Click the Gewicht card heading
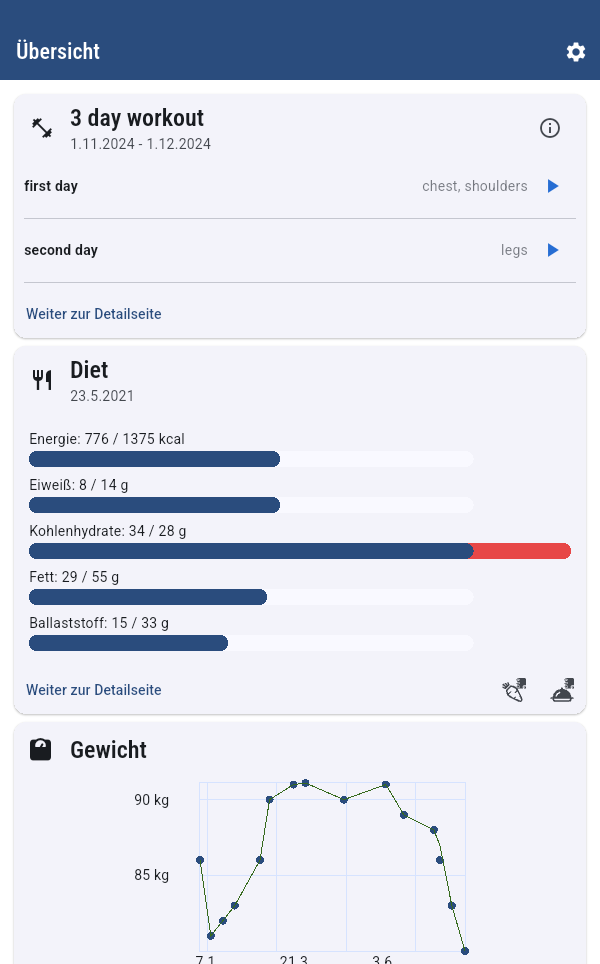This screenshot has width=600, height=964. pos(108,750)
